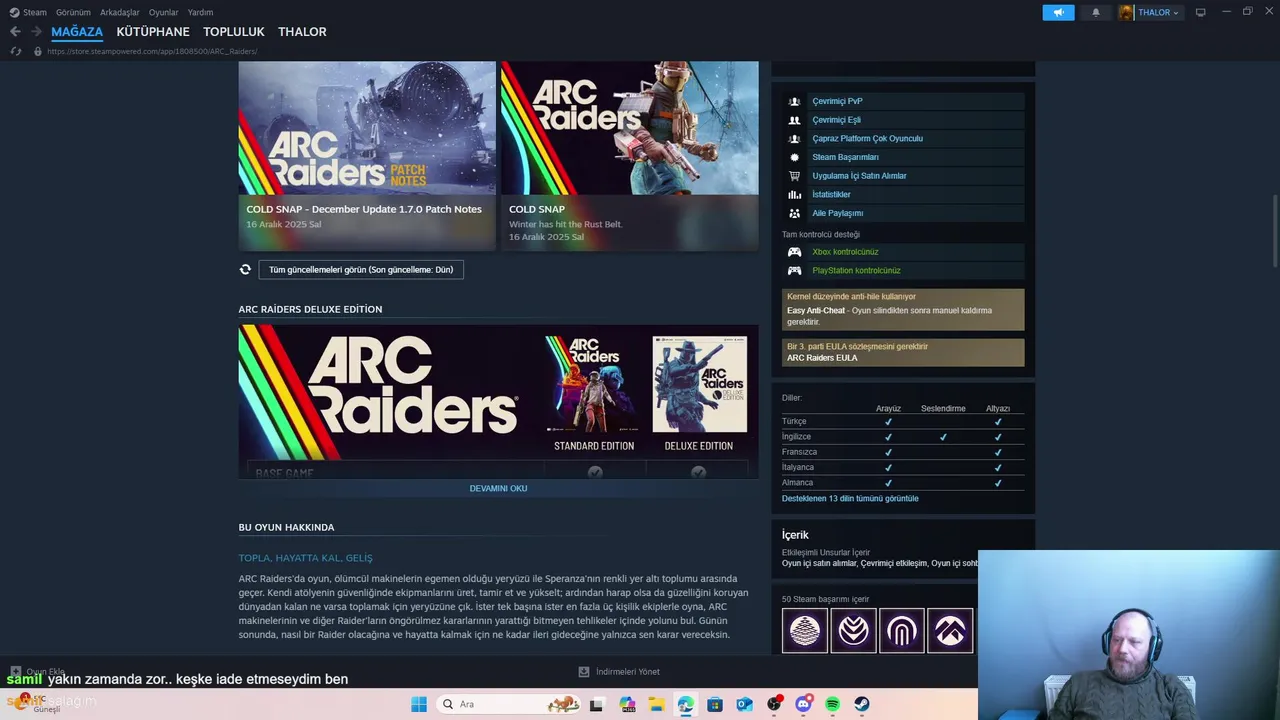This screenshot has height=720, width=1280.
Task: Open the ARC Raiders EULA link
Action: pos(822,358)
